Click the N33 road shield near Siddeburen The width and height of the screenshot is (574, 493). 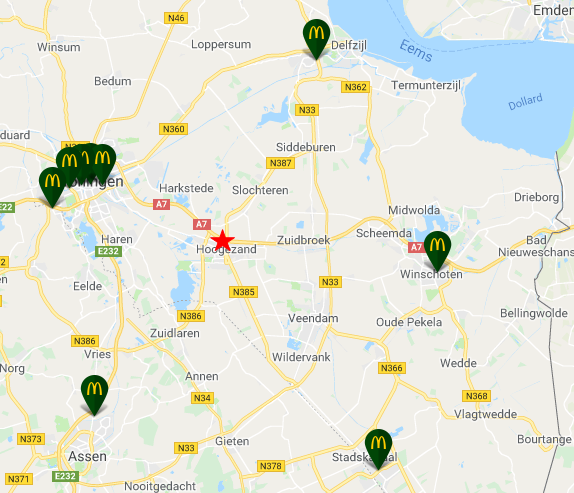(x=307, y=110)
